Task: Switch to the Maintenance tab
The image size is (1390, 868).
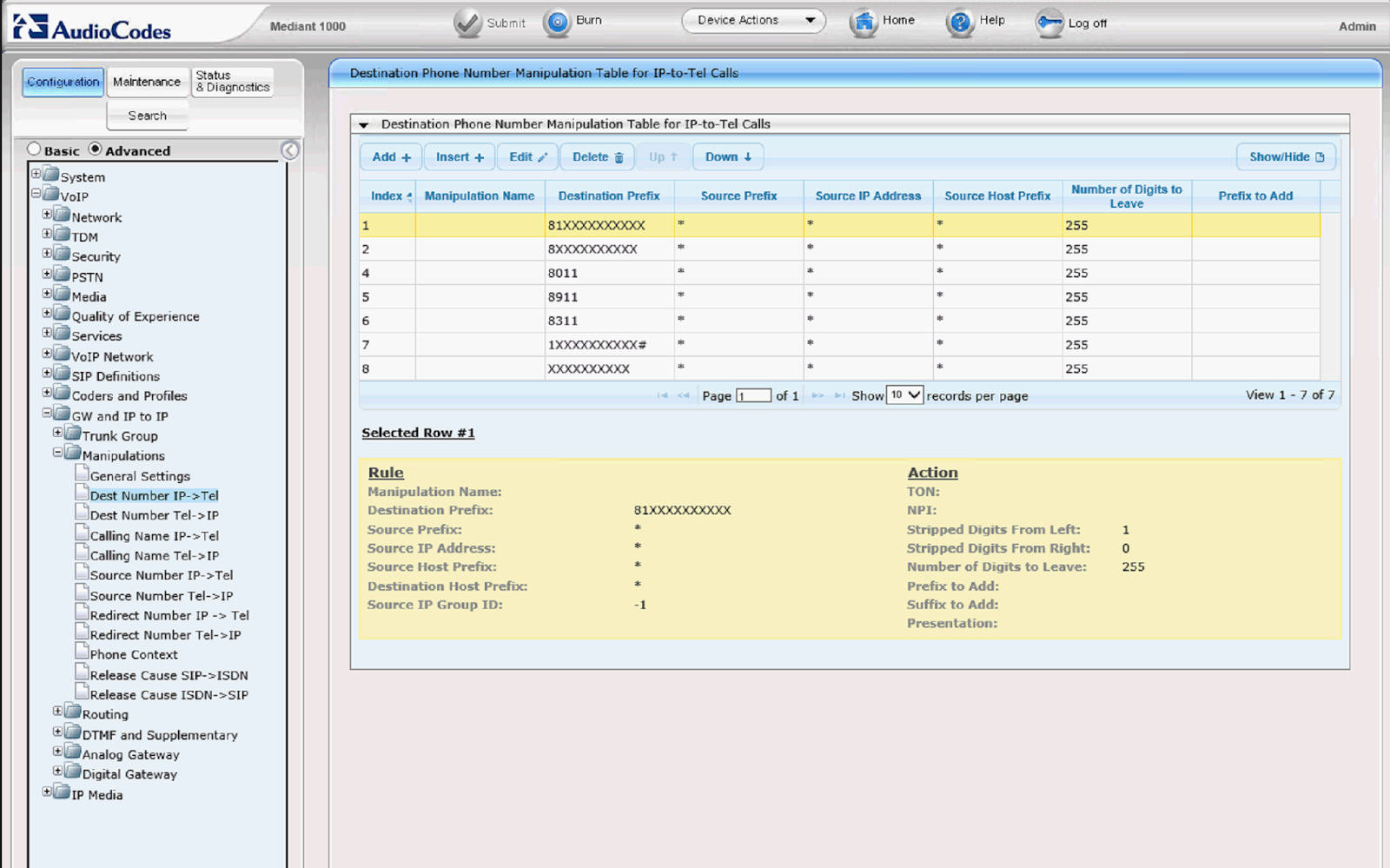Action: click(147, 81)
